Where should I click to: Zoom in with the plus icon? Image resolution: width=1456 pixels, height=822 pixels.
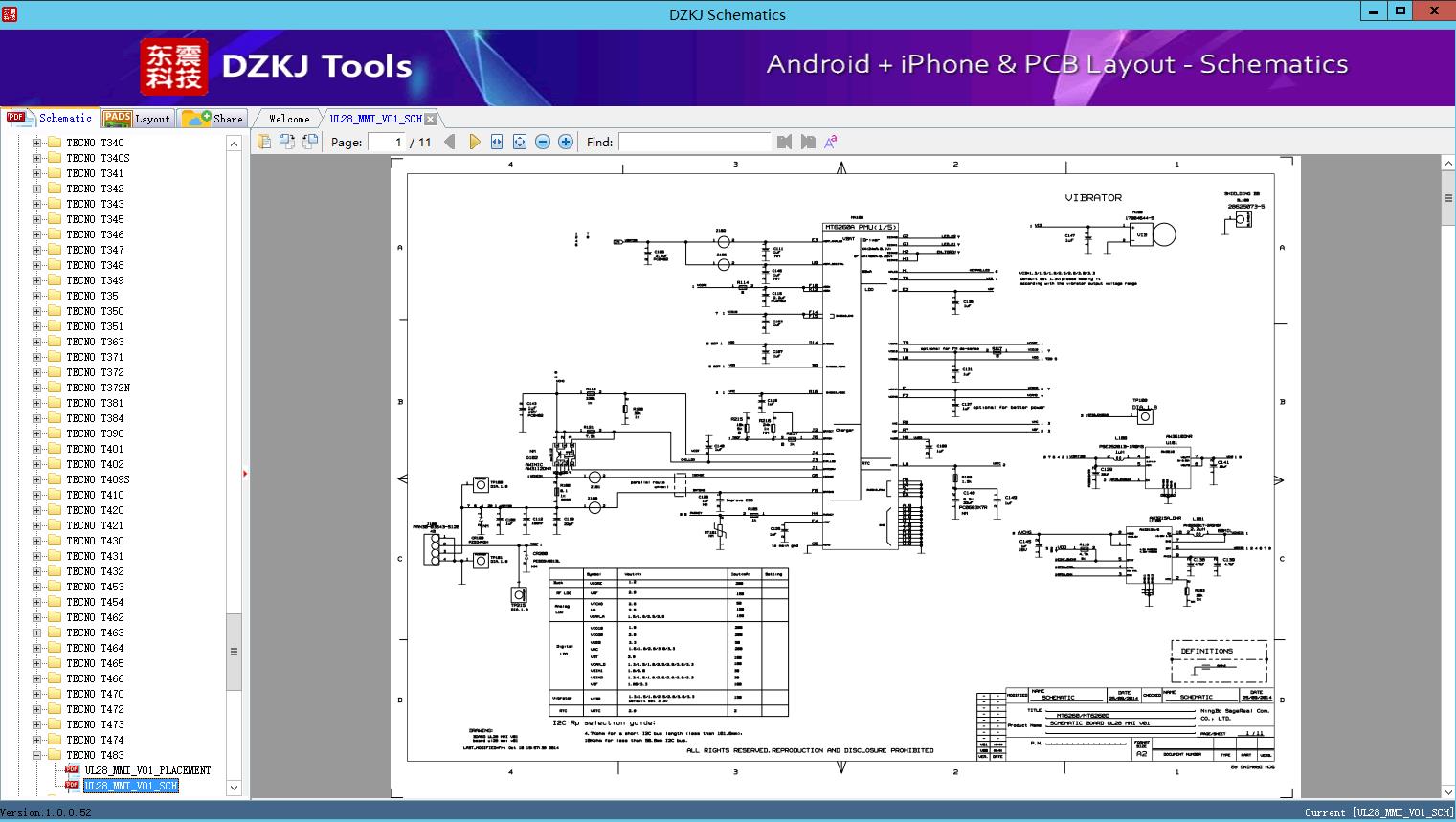coord(566,142)
